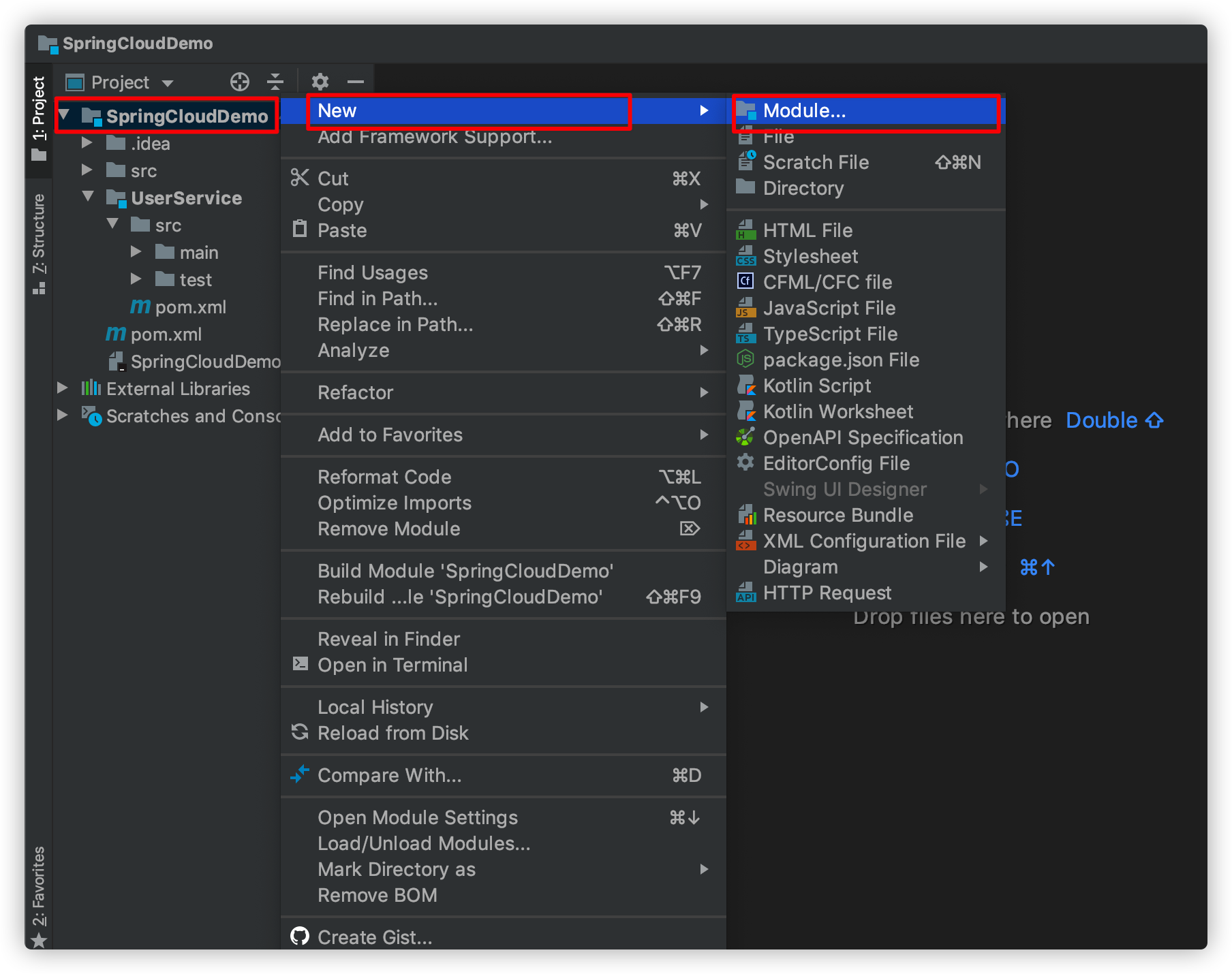Viewport: 1232px width, 974px height.
Task: Select UserService pom.xml file
Action: [x=179, y=307]
